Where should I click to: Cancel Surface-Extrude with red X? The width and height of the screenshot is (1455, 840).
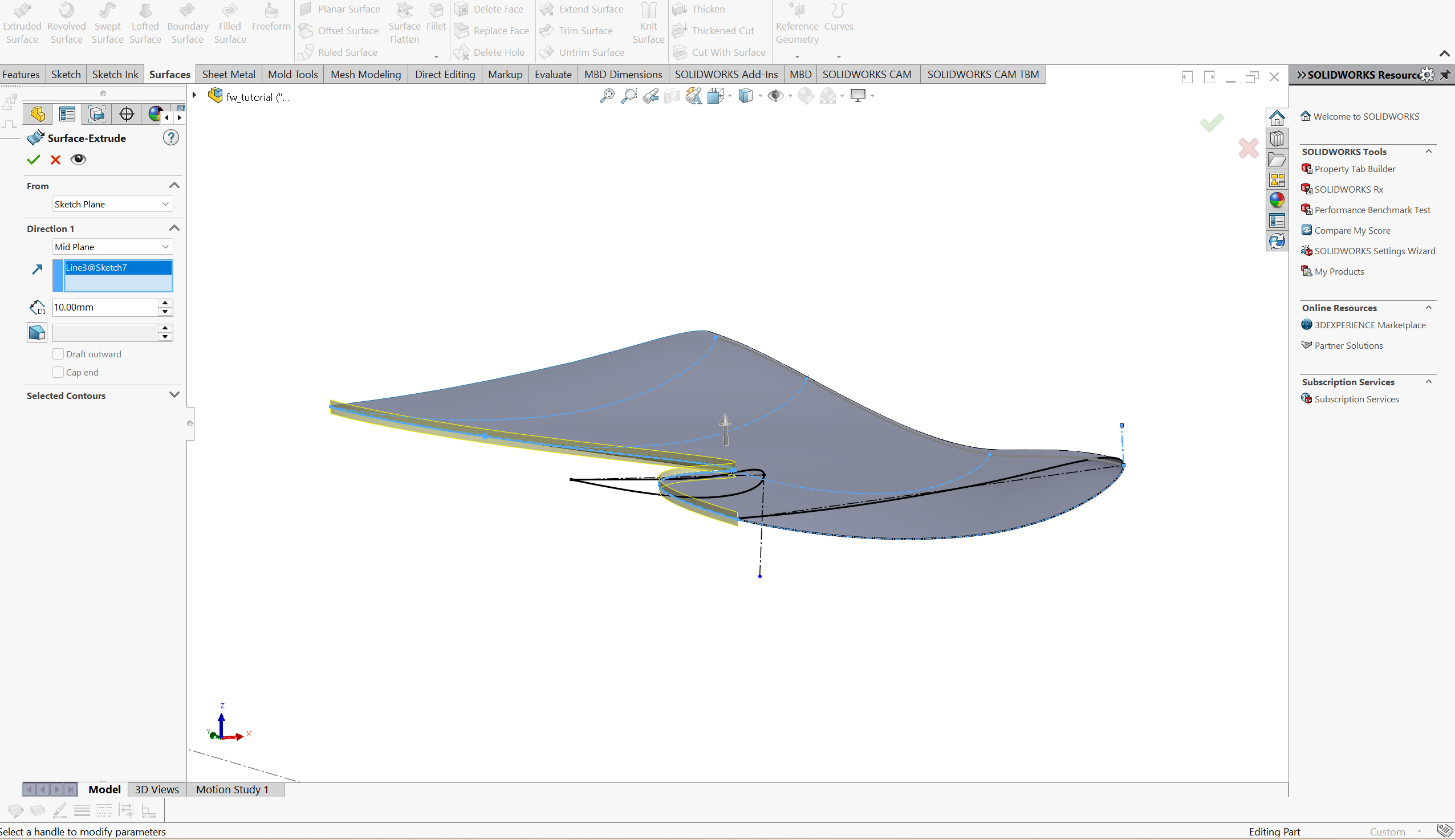[55, 160]
